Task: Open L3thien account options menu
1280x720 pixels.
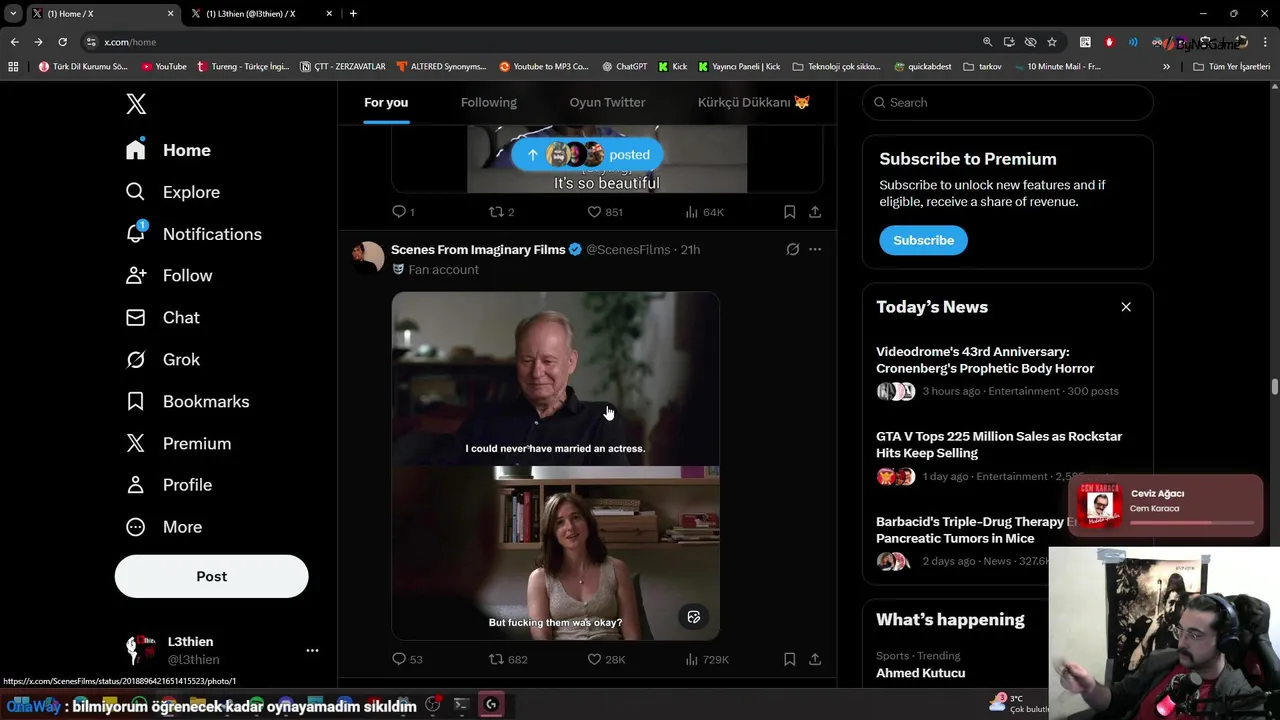Action: [x=312, y=650]
